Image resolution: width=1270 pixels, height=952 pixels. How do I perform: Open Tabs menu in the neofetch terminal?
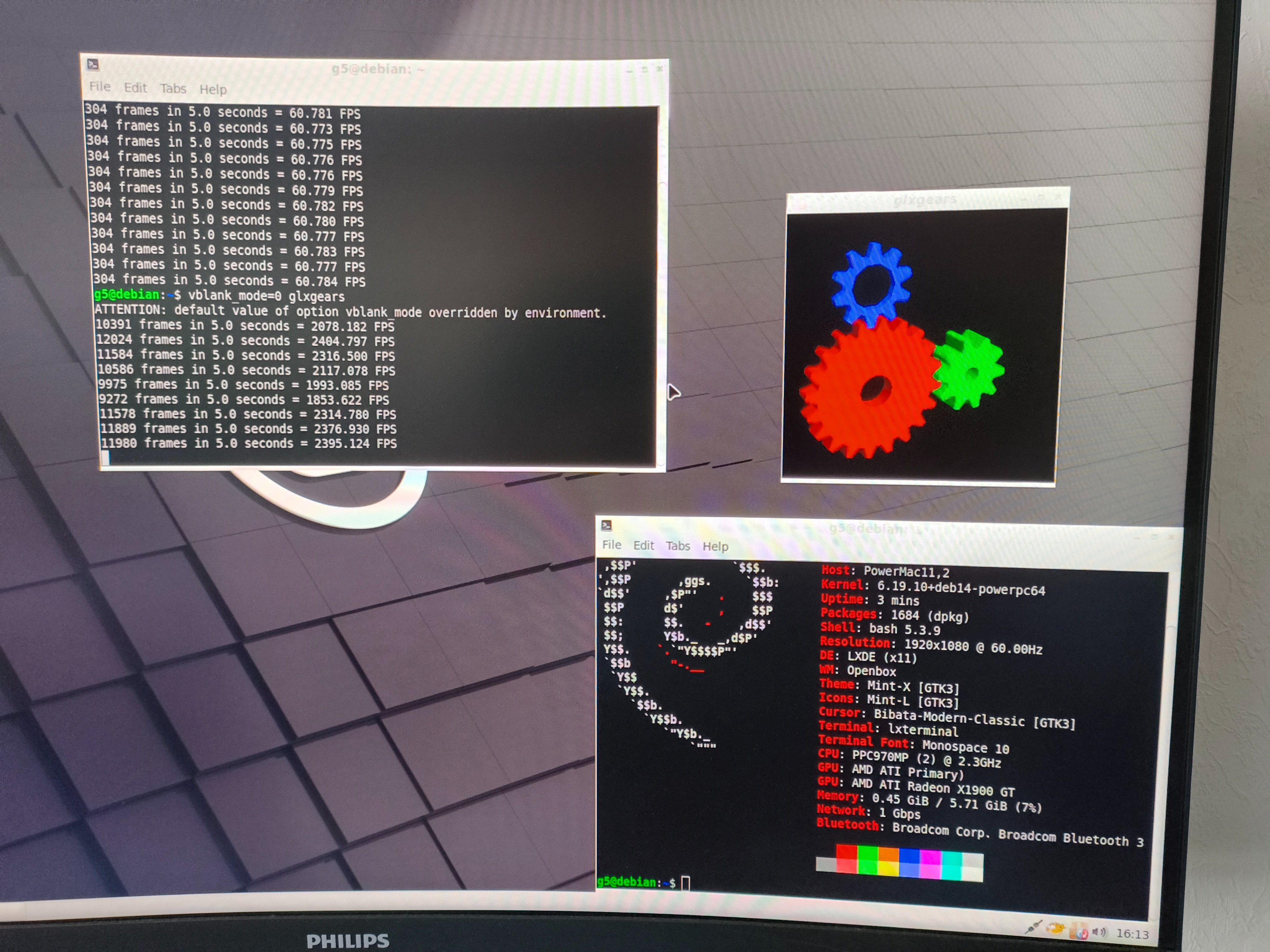[x=678, y=546]
